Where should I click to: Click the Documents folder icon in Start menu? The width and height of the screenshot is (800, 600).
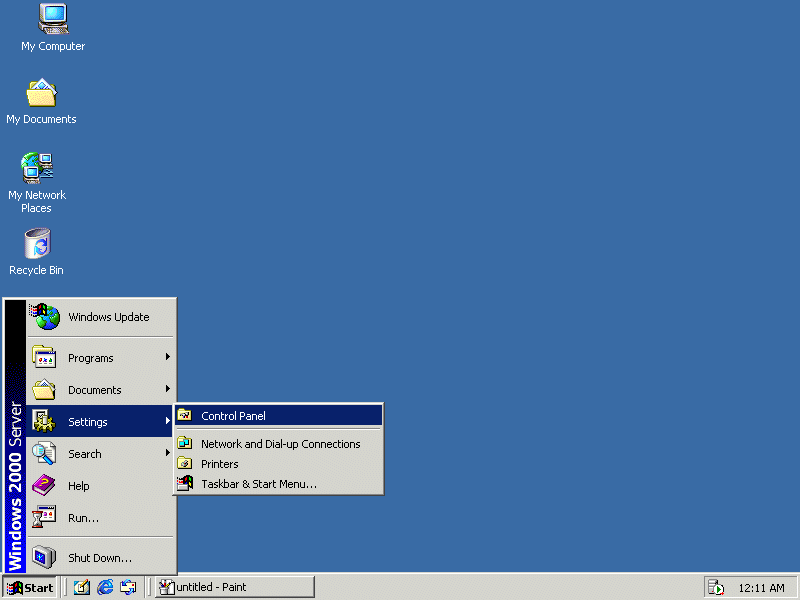(x=44, y=389)
